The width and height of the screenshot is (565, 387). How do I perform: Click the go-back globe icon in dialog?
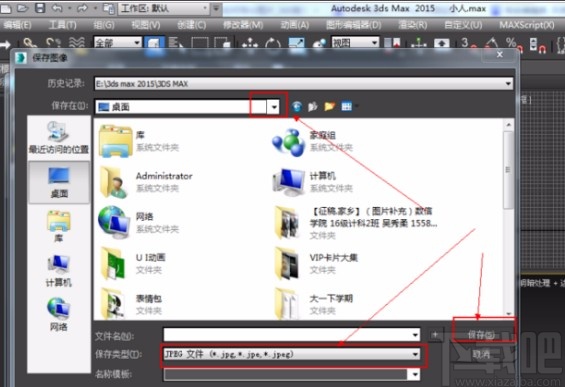(297, 106)
